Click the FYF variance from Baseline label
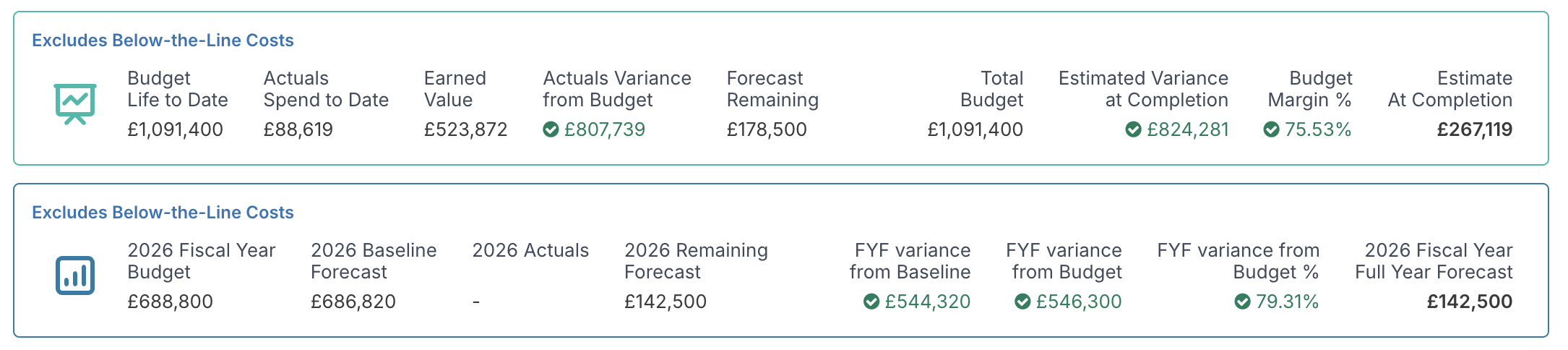The image size is (1568, 350). [x=910, y=261]
